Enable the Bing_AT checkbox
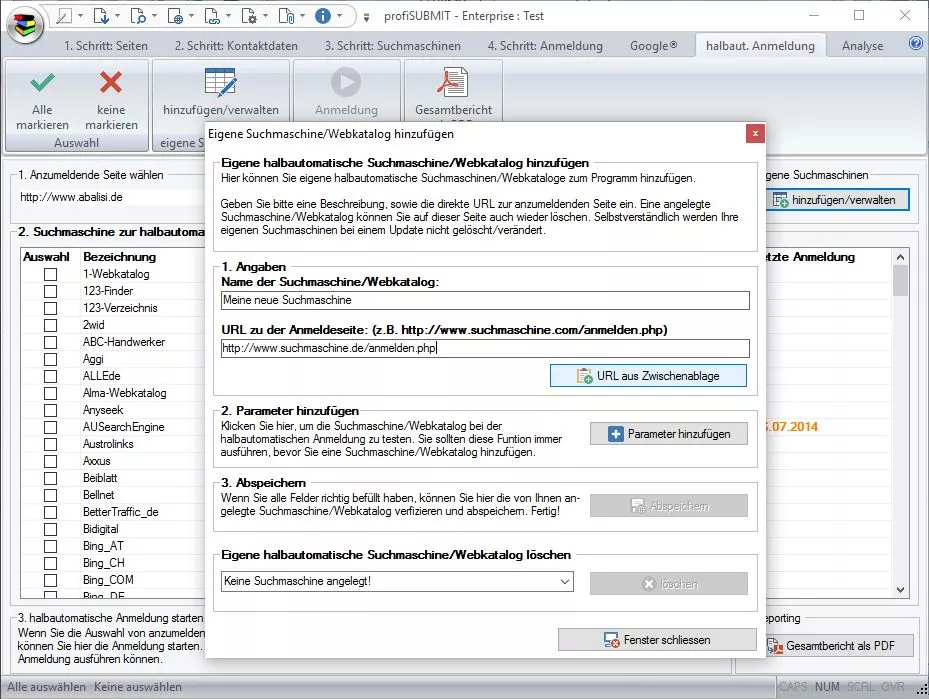The width and height of the screenshot is (929, 699). (50, 546)
